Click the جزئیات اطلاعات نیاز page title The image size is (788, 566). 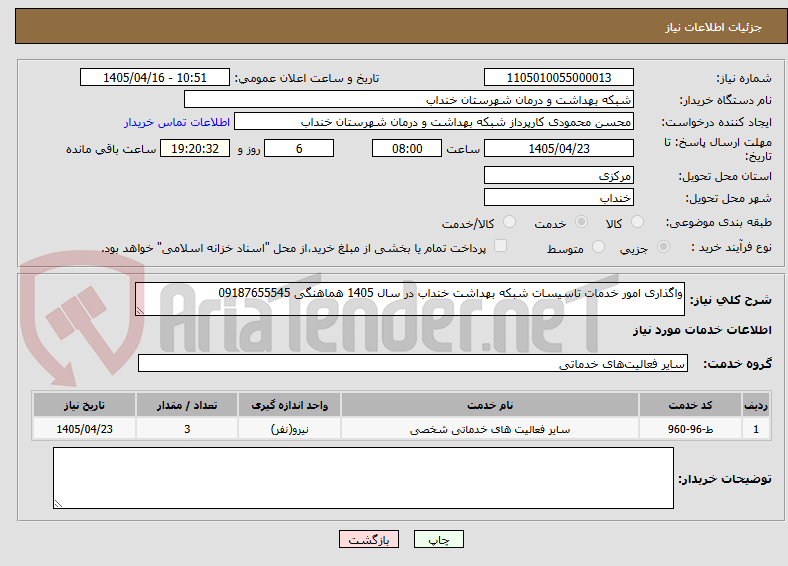(714, 27)
